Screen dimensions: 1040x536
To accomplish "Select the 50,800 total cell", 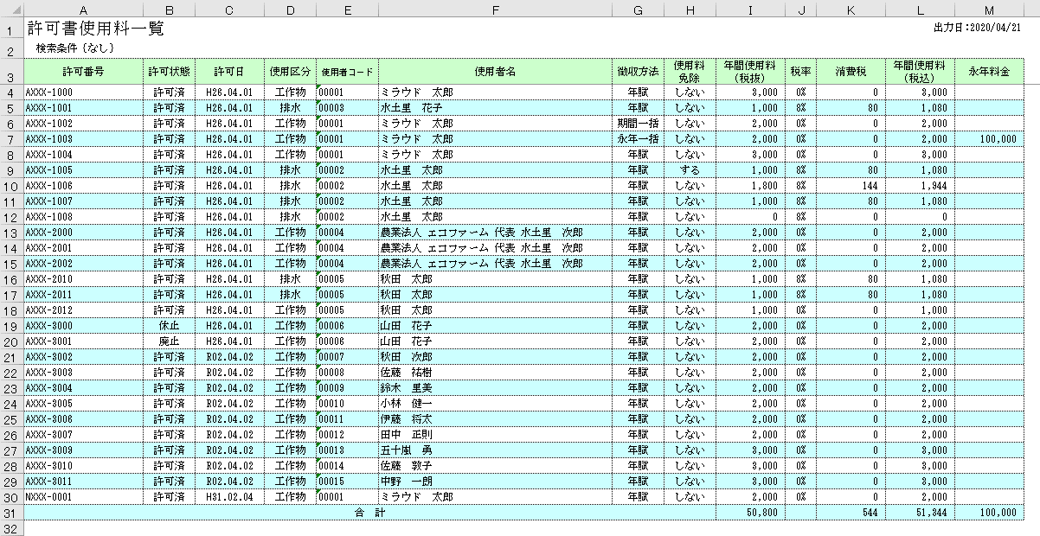I will point(750,513).
